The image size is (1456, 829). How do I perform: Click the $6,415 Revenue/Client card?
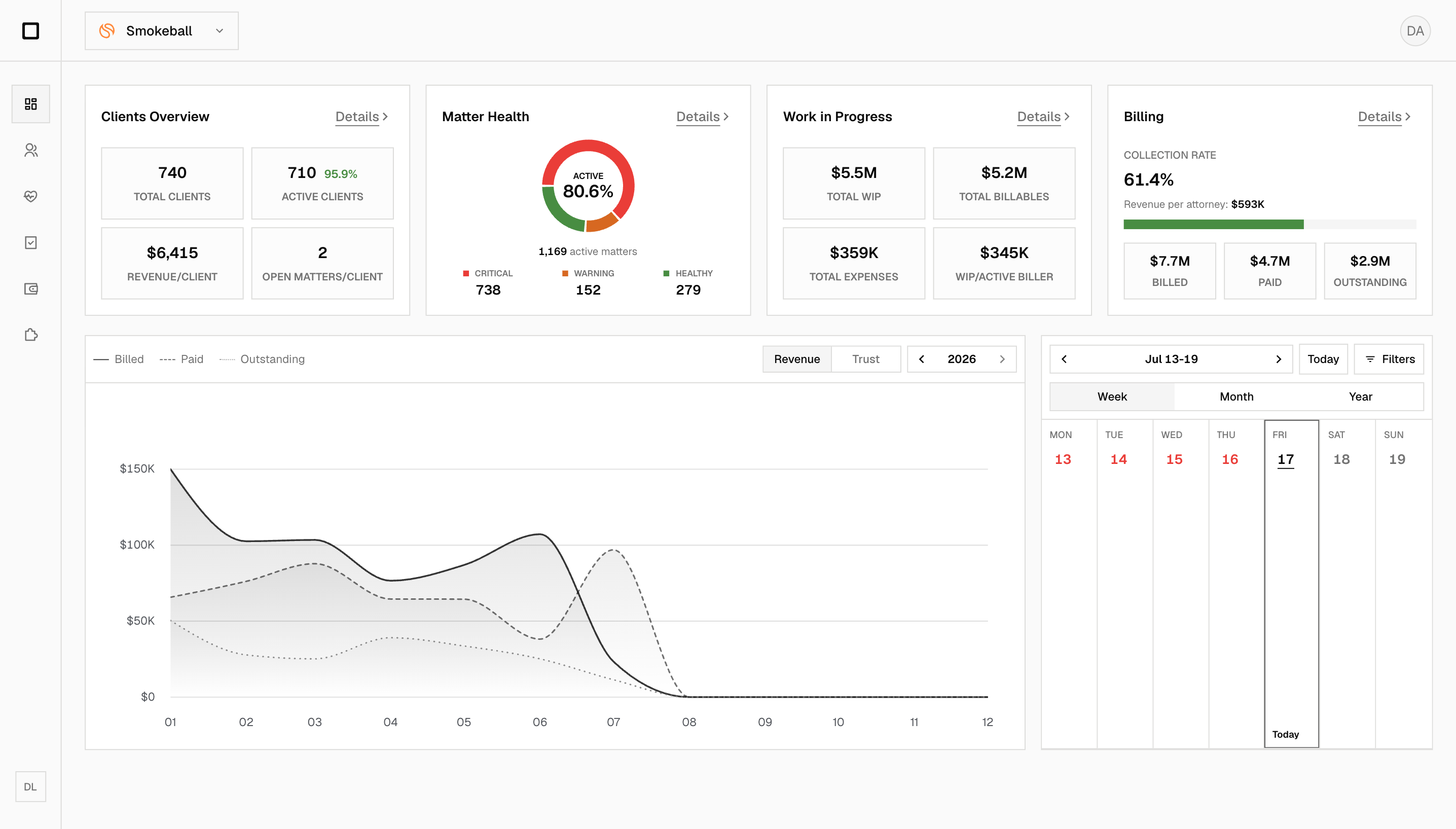click(x=172, y=263)
